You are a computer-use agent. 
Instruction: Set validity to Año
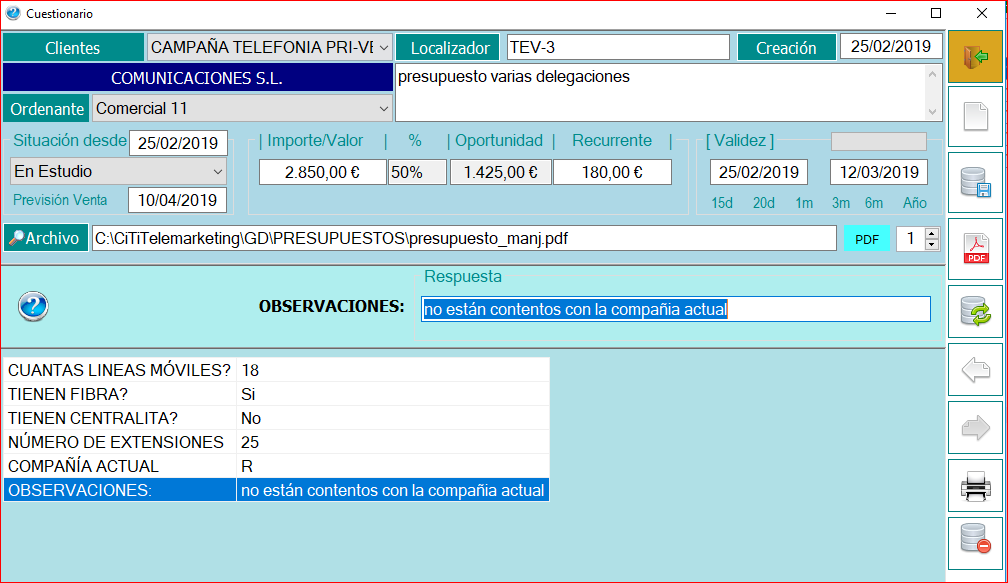[914, 203]
